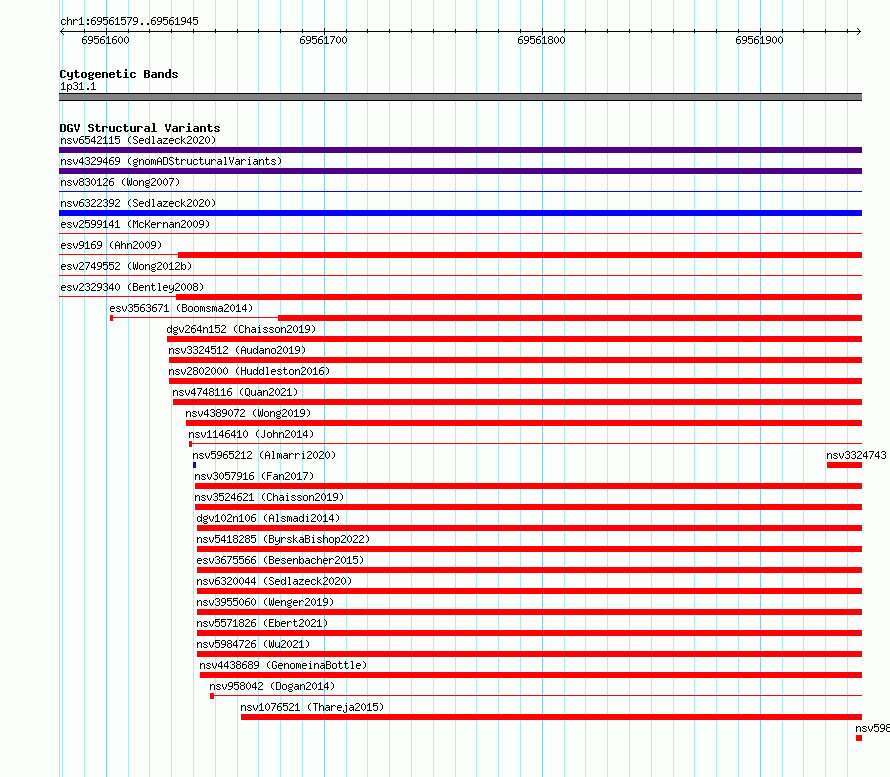
Task: Open nsv3057916 (Fan2017) variant
Action: (x=254, y=476)
